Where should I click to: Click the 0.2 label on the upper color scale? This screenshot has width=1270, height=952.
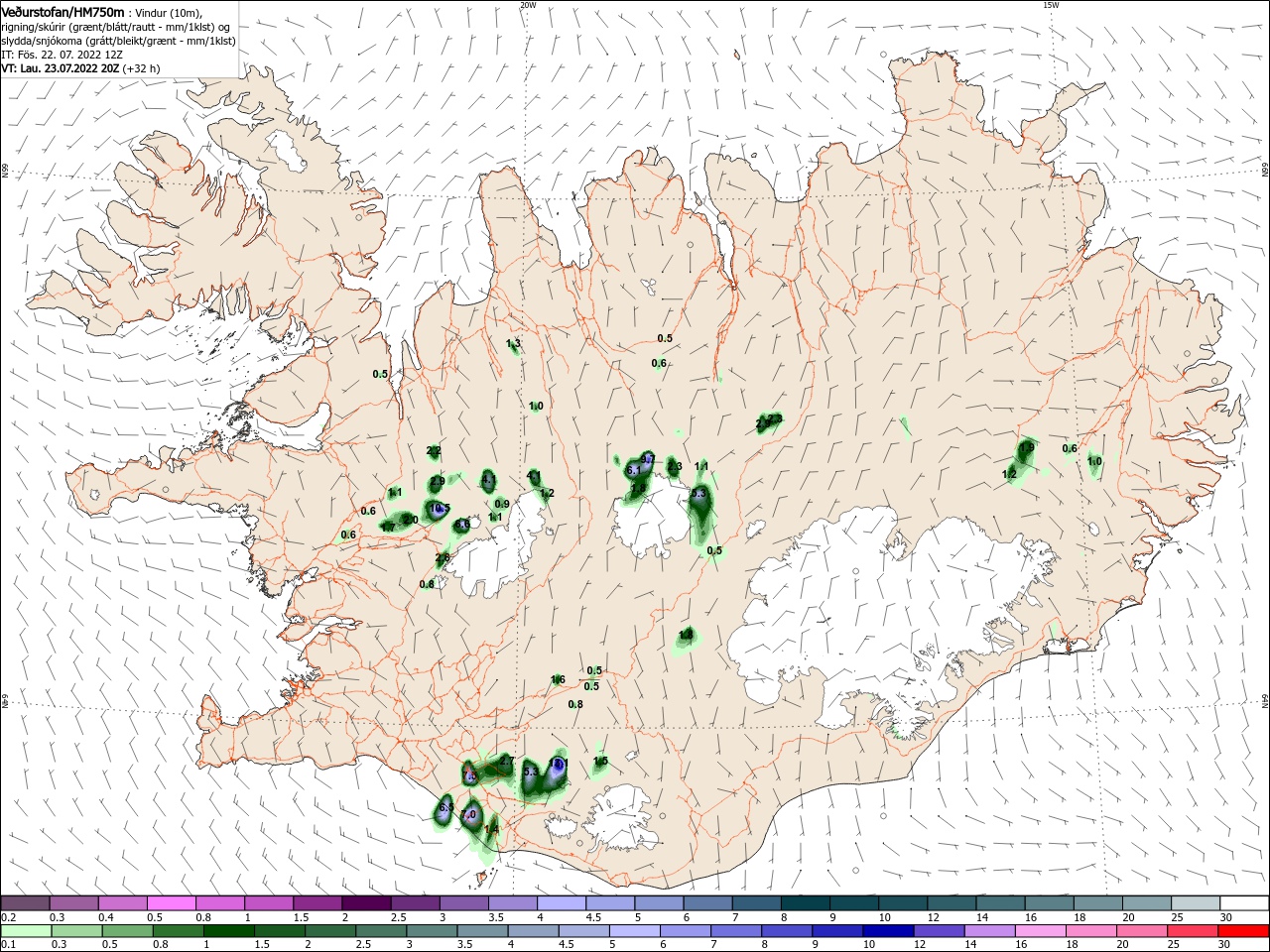click(8, 917)
